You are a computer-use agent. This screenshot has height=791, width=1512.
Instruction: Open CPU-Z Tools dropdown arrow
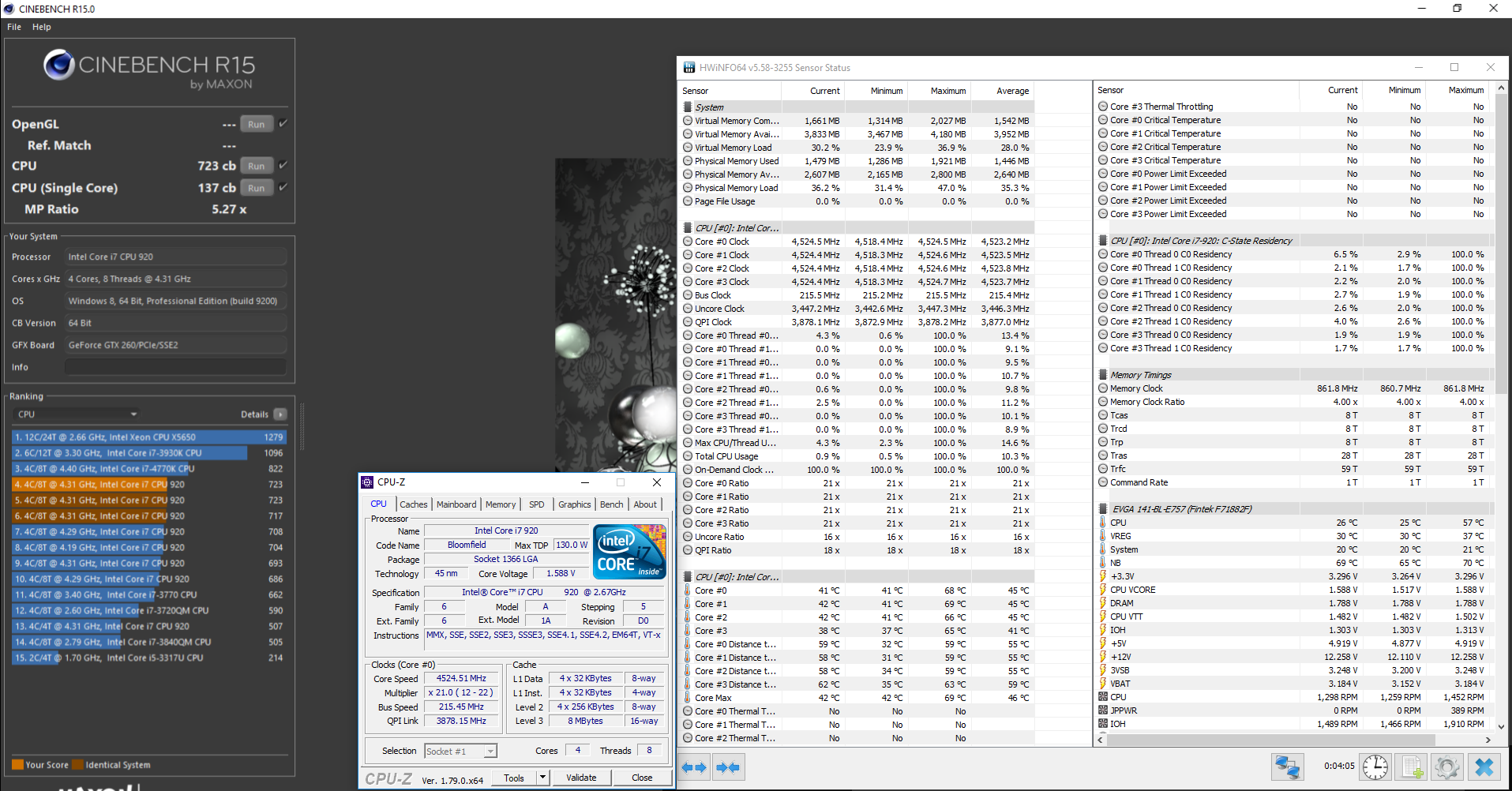tap(542, 778)
